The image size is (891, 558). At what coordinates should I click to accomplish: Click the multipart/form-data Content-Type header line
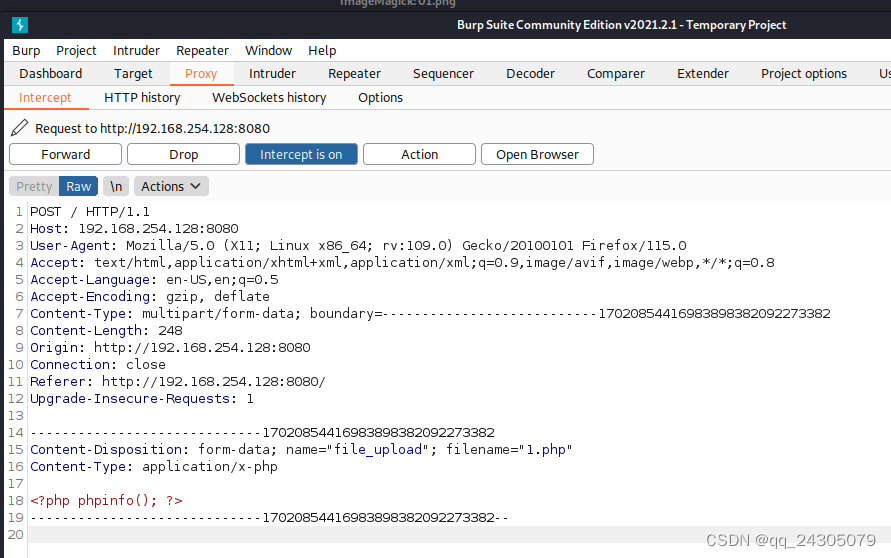pos(430,314)
